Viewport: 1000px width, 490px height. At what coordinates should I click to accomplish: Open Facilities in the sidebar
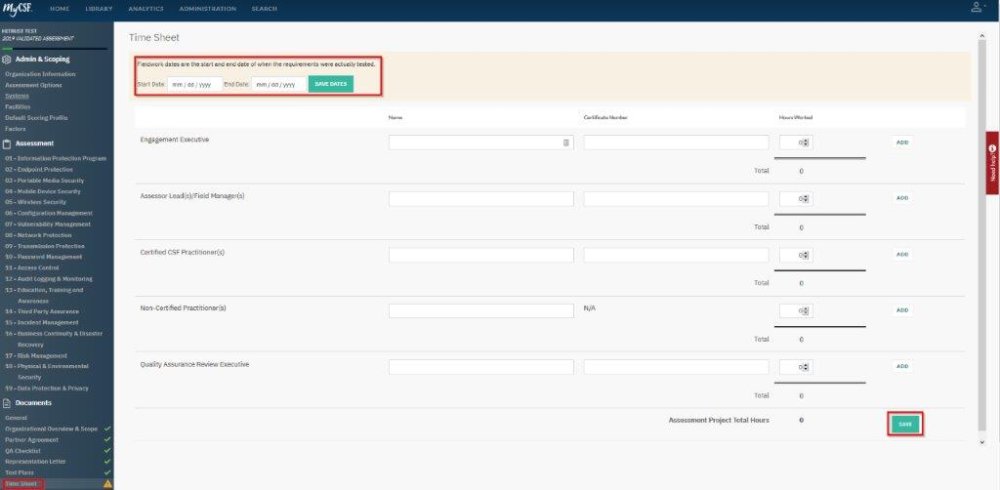17,107
